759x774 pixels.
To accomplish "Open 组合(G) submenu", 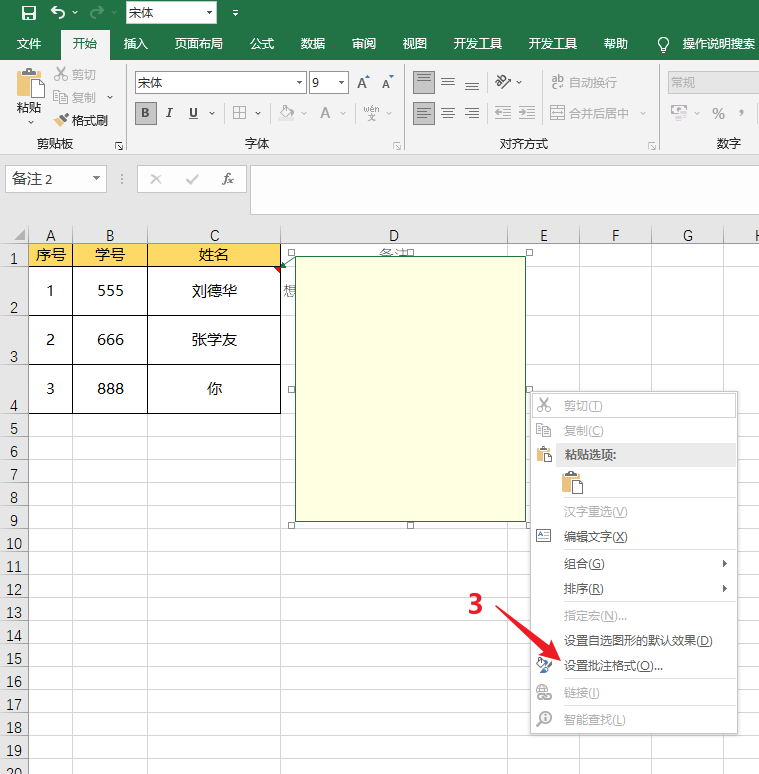I will [634, 564].
